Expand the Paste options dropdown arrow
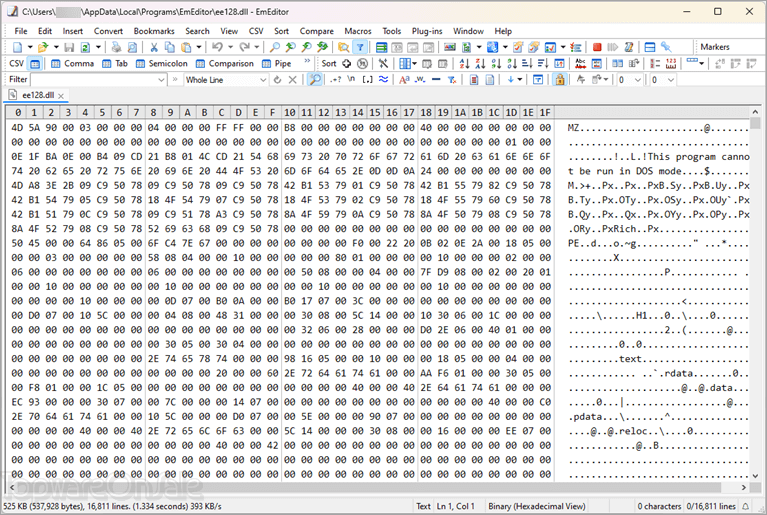Image resolution: width=767 pixels, height=515 pixels. 199,47
